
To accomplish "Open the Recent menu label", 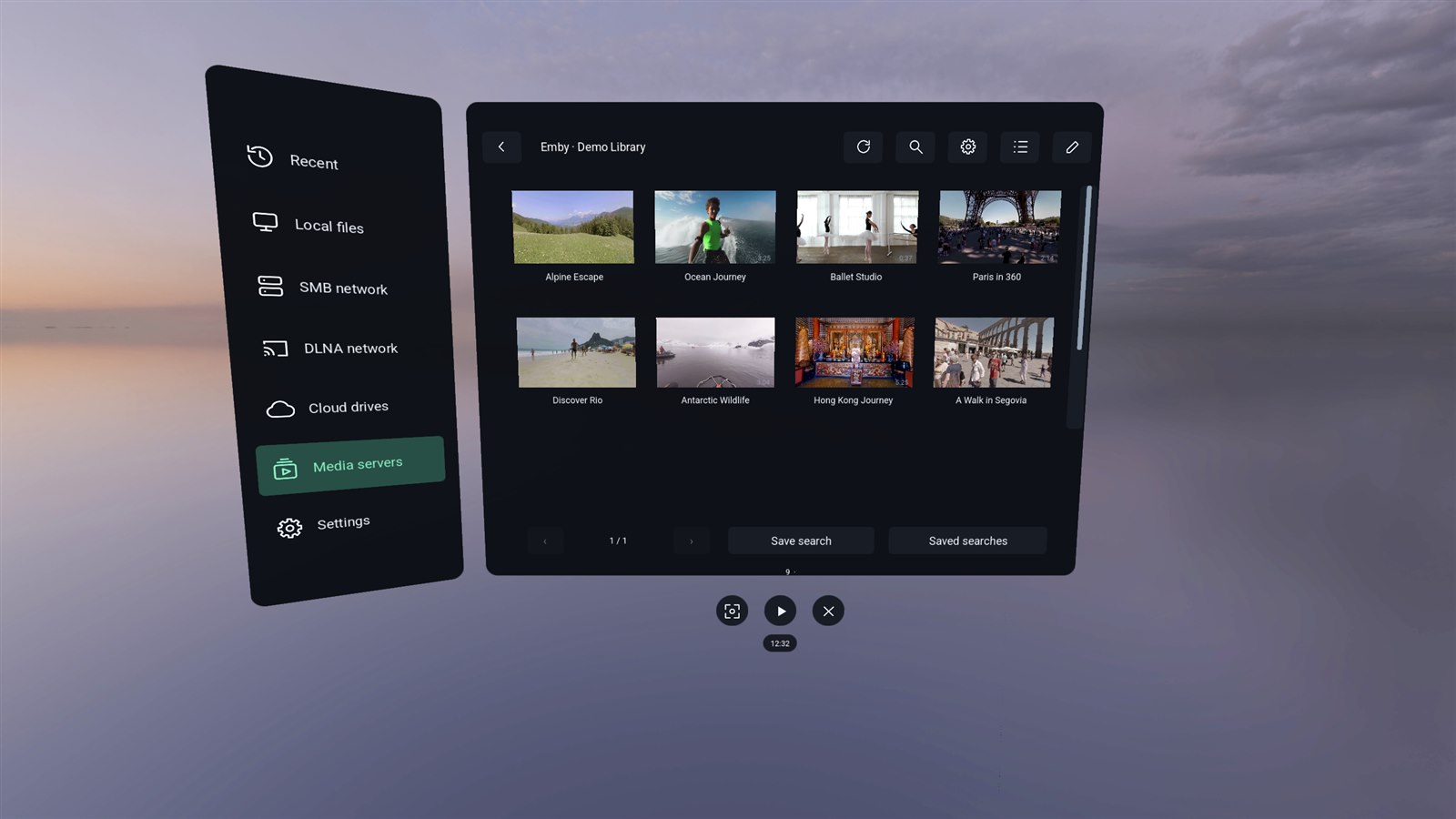I will (314, 162).
